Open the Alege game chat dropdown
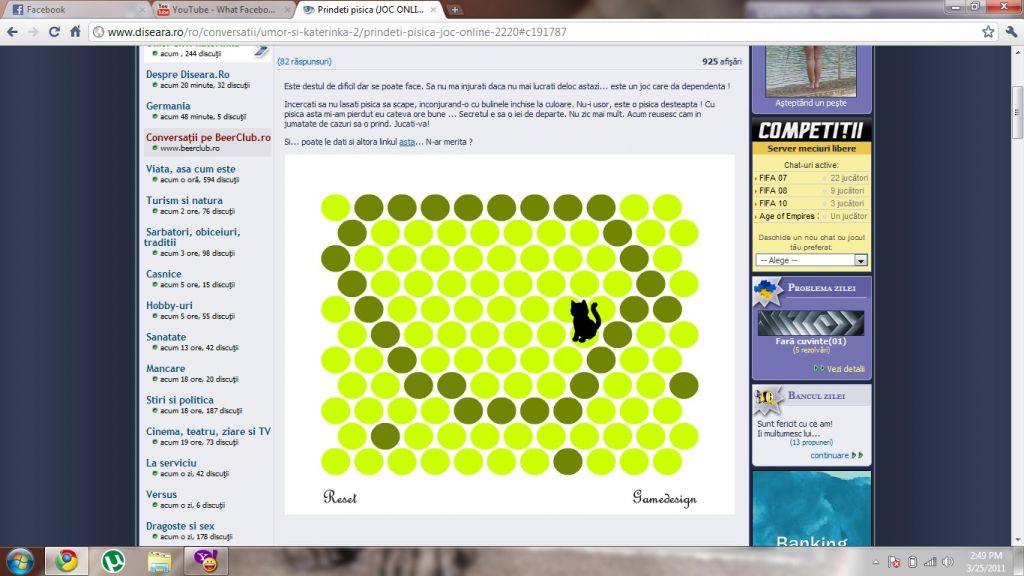This screenshot has width=1024, height=576. 812,260
